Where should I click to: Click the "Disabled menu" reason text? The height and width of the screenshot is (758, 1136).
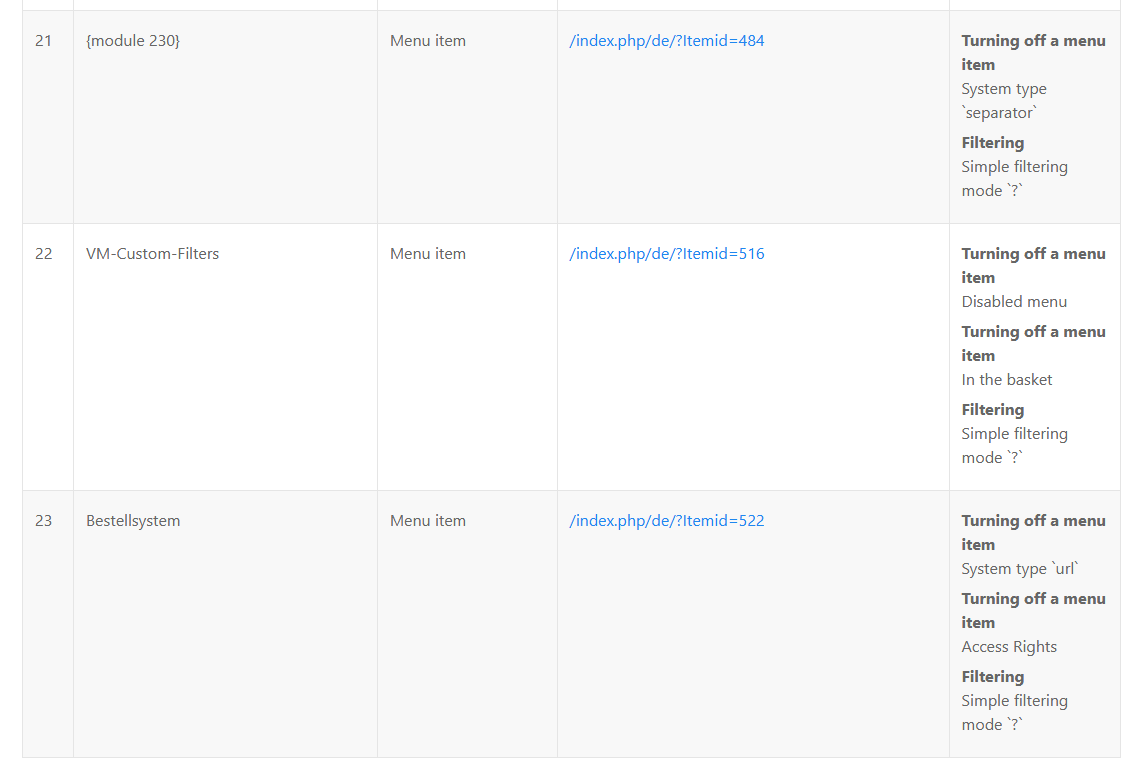pyautogui.click(x=1014, y=302)
